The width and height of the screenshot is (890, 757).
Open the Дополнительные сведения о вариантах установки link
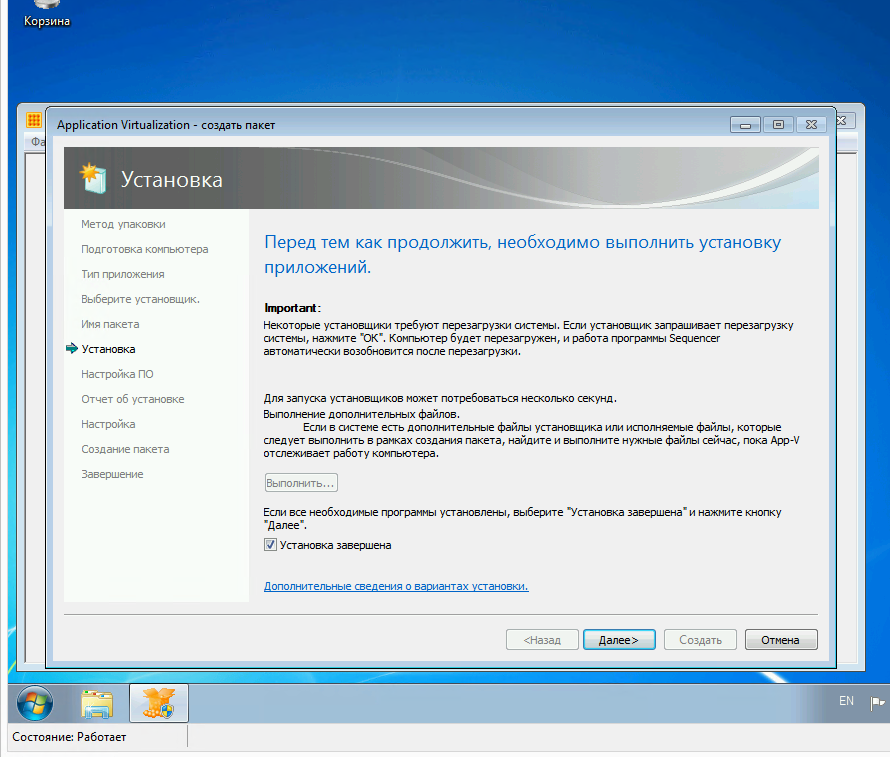pyautogui.click(x=396, y=586)
